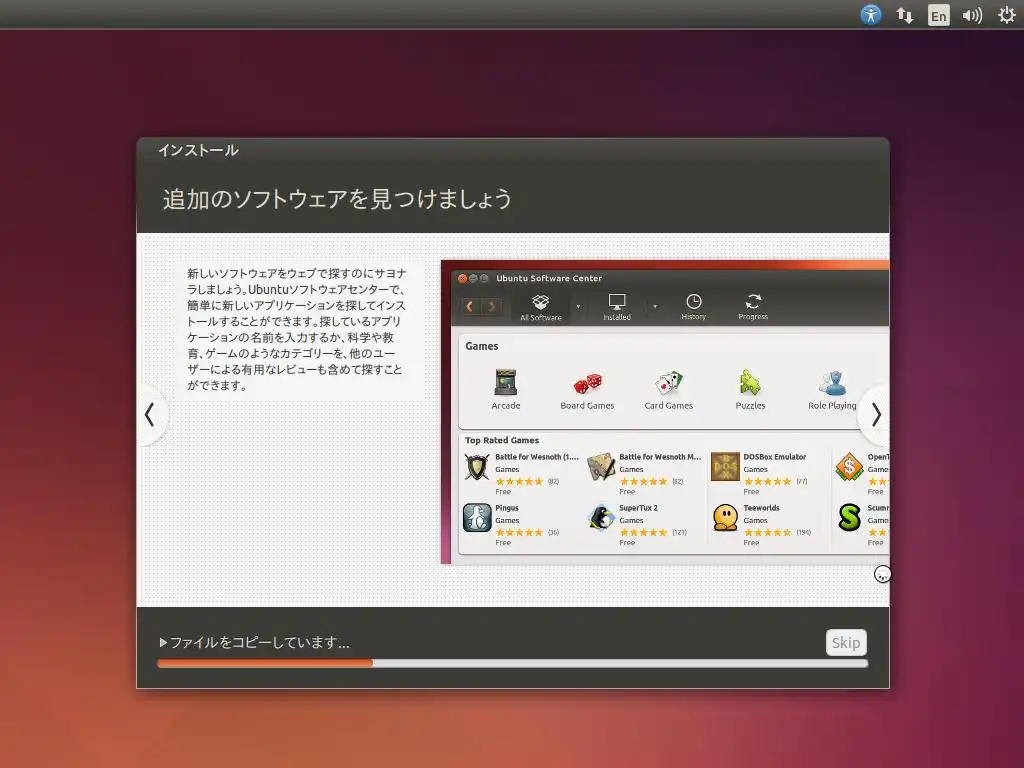Click the DOSBox Emulator icon
Viewport: 1024px width, 768px height.
(725, 467)
